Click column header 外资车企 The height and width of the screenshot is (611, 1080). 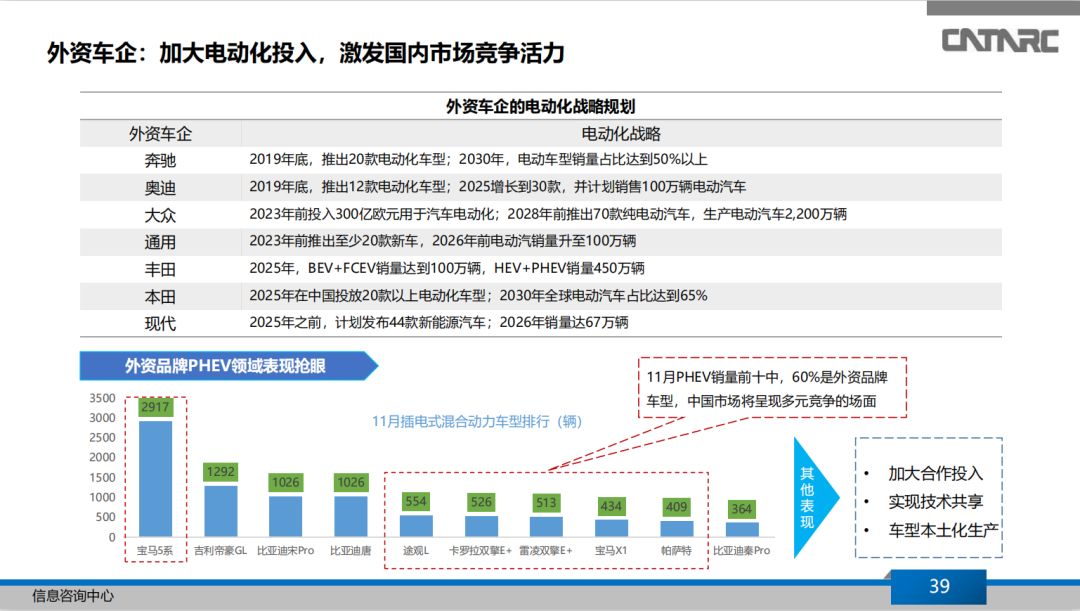point(160,134)
